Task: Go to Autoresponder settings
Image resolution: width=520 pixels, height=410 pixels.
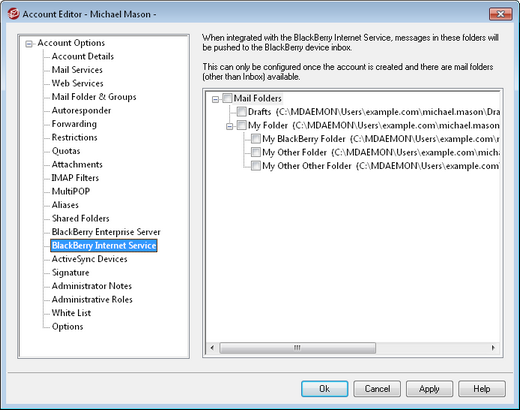Action: (81, 110)
